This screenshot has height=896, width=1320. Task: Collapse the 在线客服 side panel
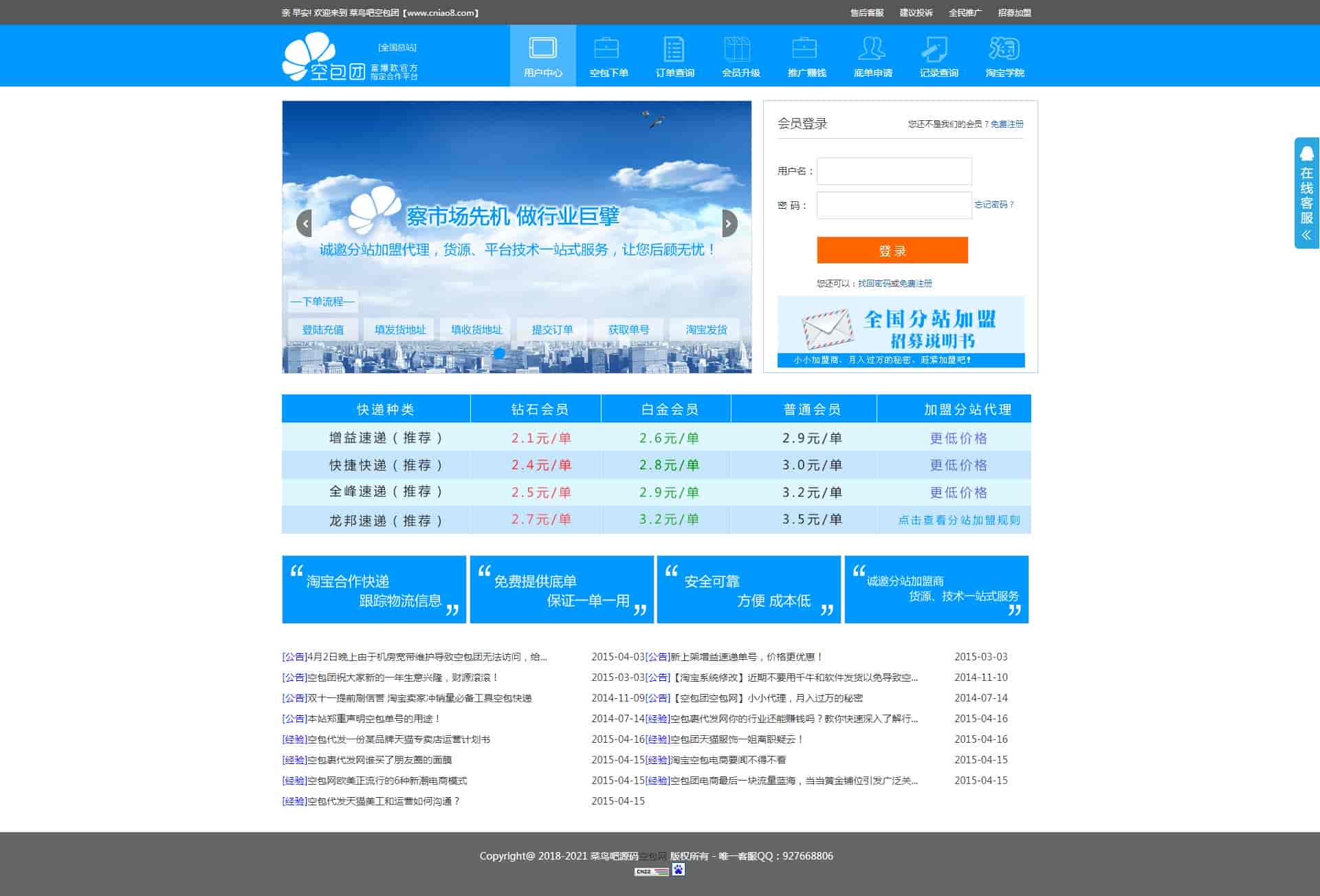click(1306, 235)
